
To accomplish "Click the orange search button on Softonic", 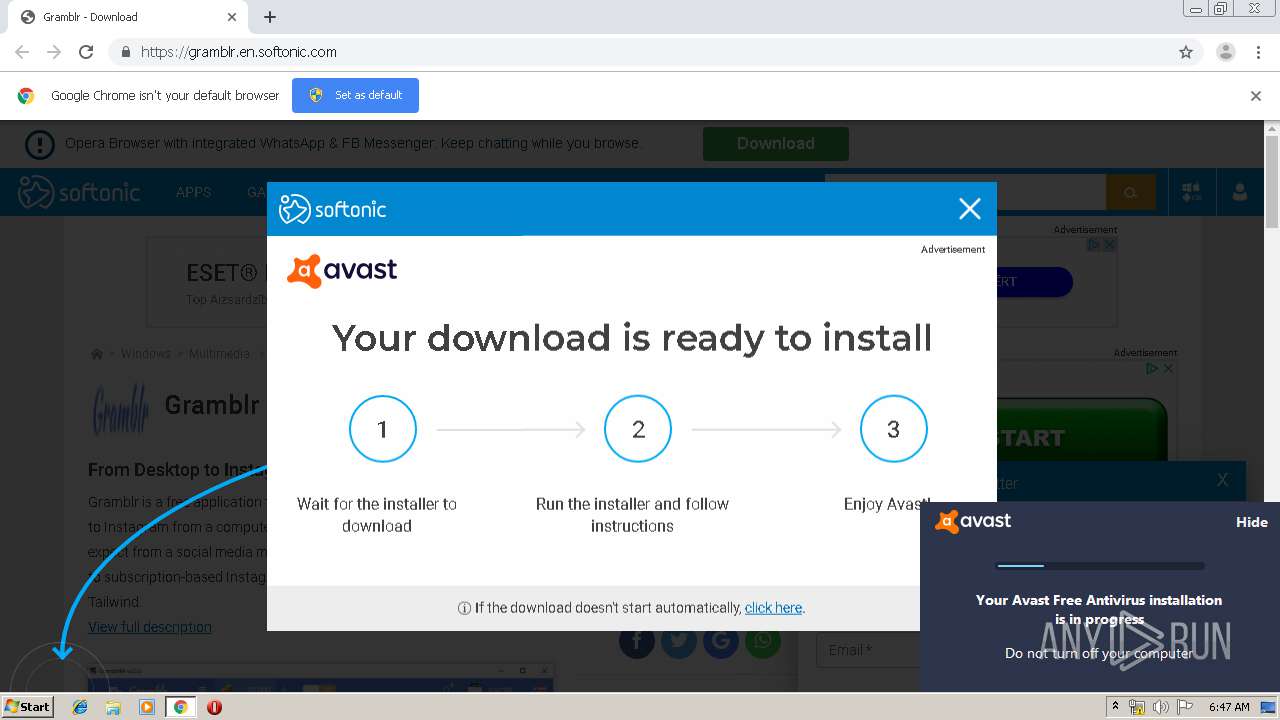I will 1131,193.
